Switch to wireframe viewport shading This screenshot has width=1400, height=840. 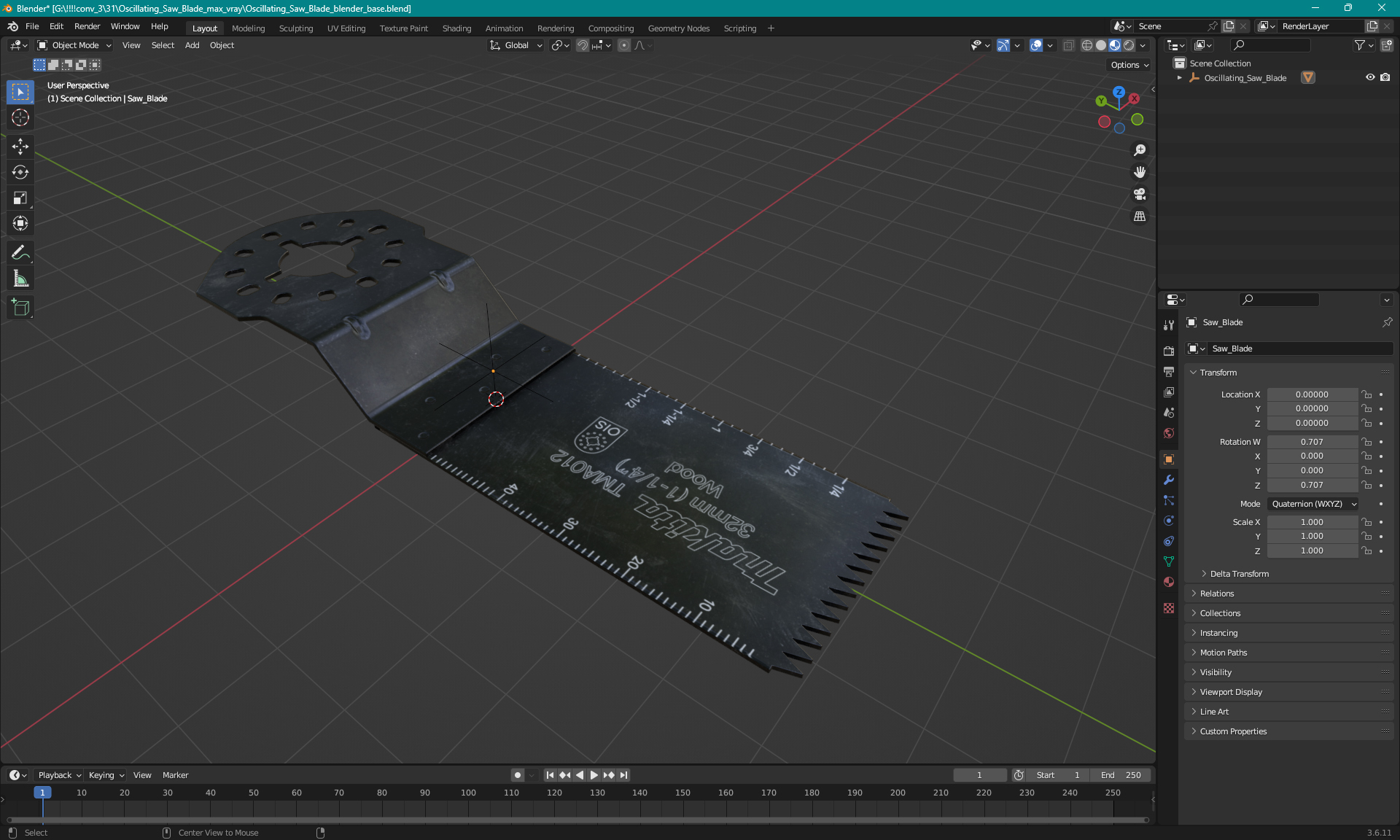point(1087,45)
